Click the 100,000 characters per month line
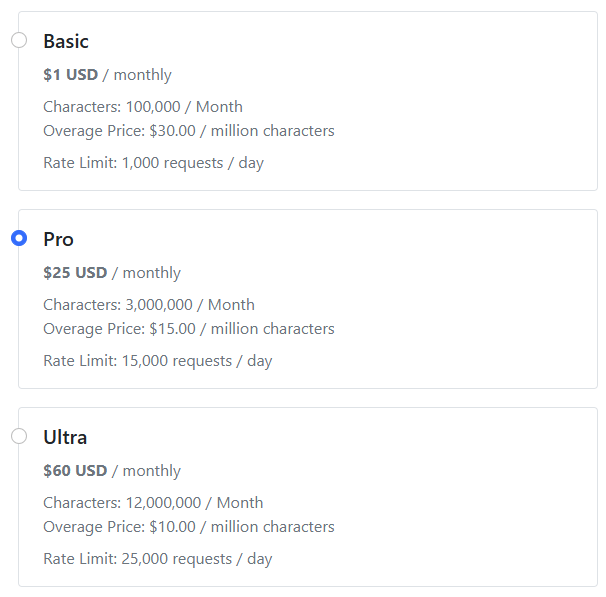 pyautogui.click(x=143, y=107)
